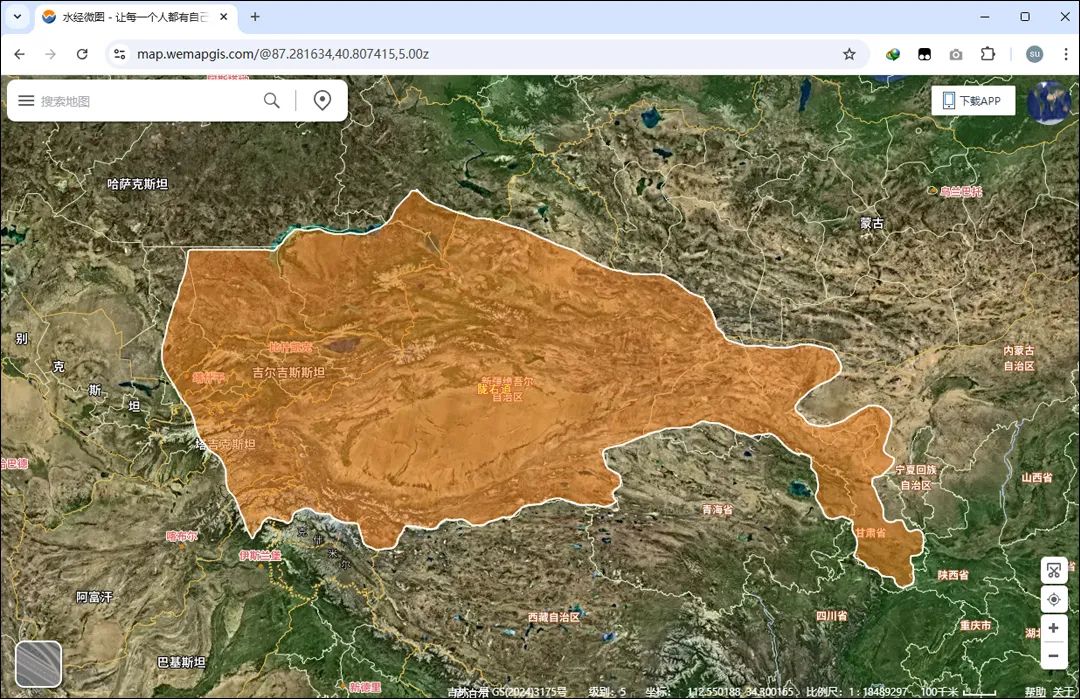Image resolution: width=1080 pixels, height=699 pixels.
Task: Click the location pin icon
Action: pos(322,101)
